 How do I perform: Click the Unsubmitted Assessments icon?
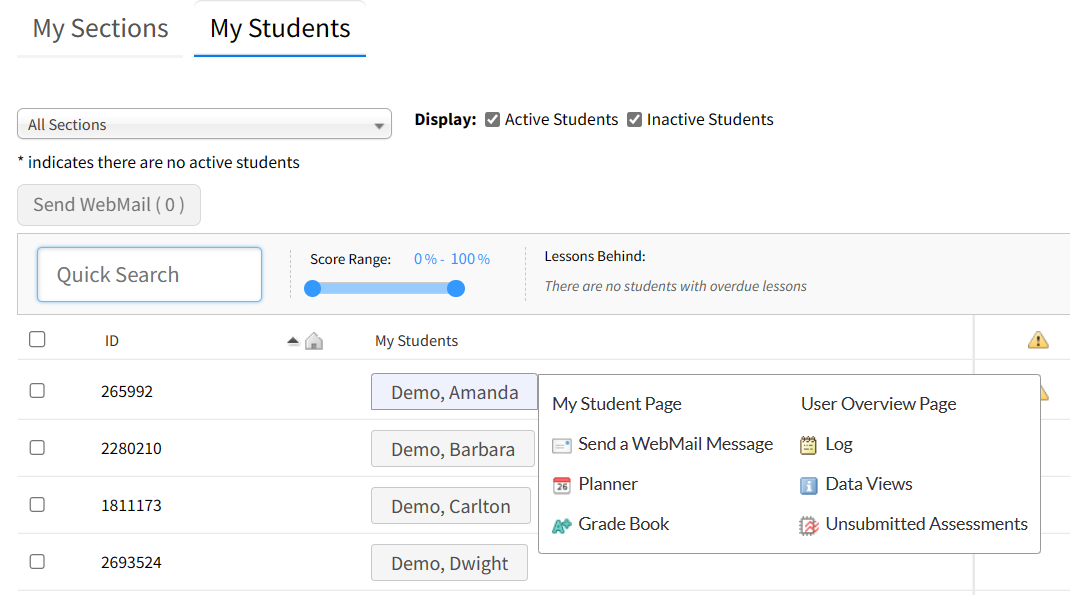point(809,525)
